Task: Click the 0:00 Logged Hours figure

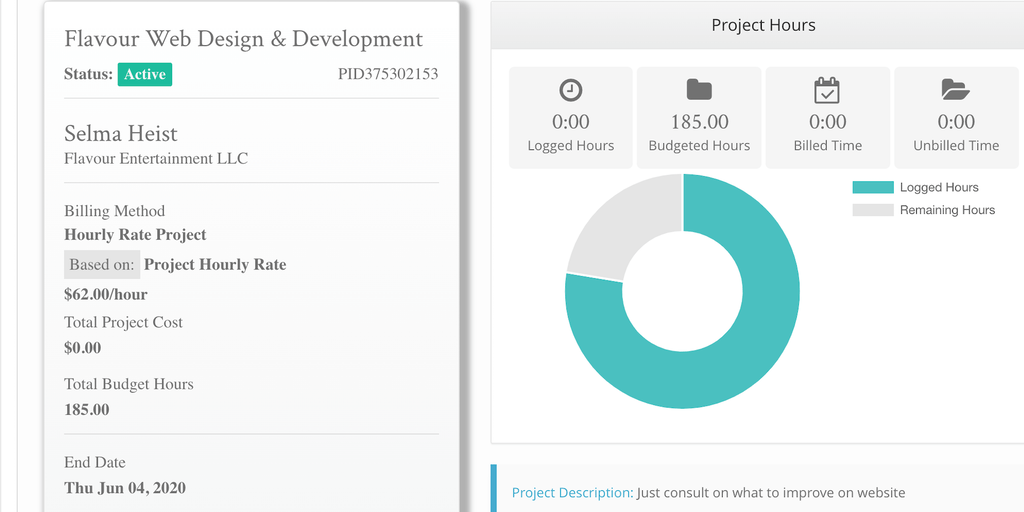Action: (x=571, y=122)
